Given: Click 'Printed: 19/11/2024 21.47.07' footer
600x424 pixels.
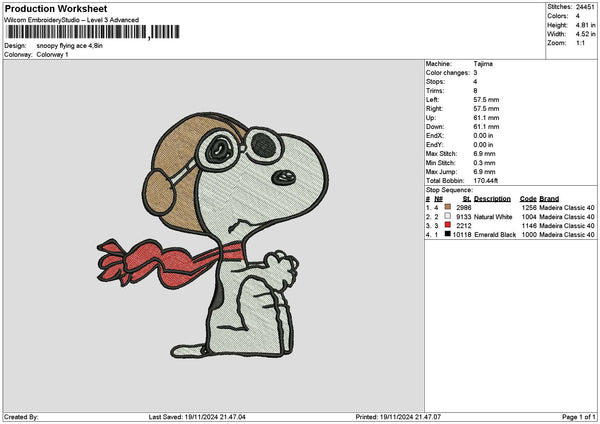Looking at the screenshot, I should coord(398,417).
